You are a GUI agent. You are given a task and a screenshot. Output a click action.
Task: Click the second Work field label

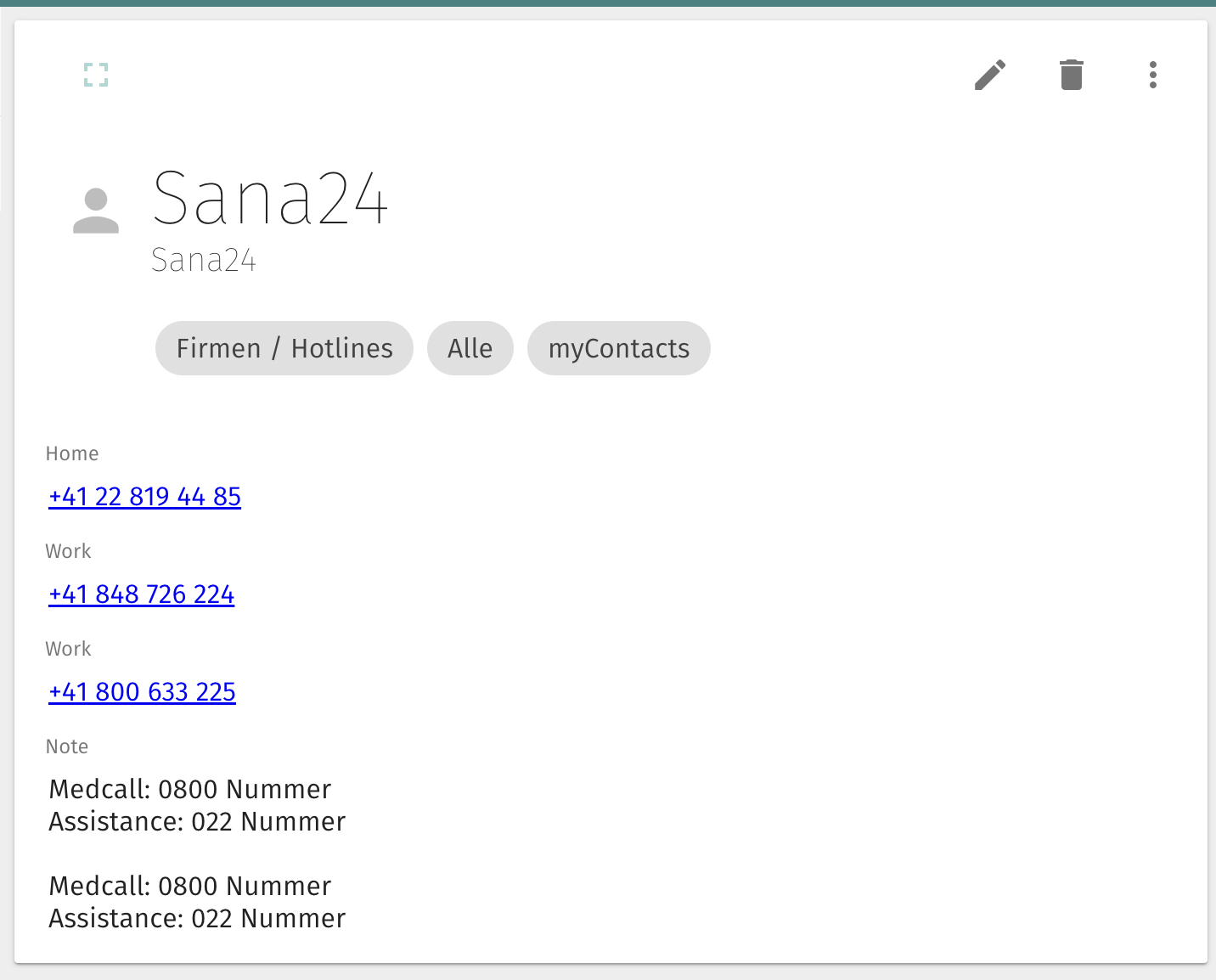click(68, 649)
